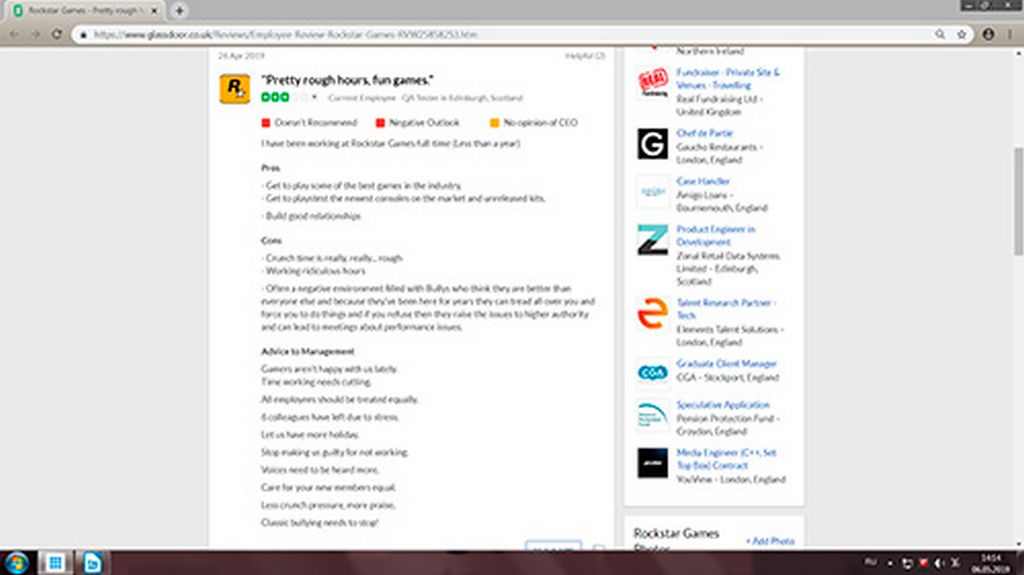
Task: Open a new browser tab
Action: point(179,10)
